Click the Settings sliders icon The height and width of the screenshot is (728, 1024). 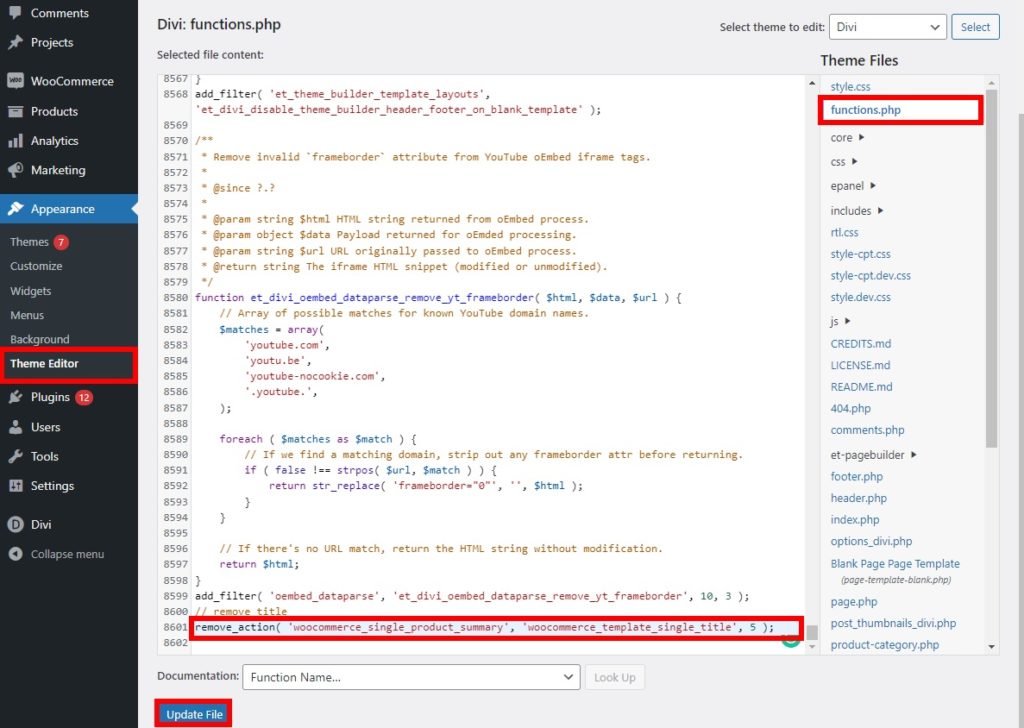16,486
